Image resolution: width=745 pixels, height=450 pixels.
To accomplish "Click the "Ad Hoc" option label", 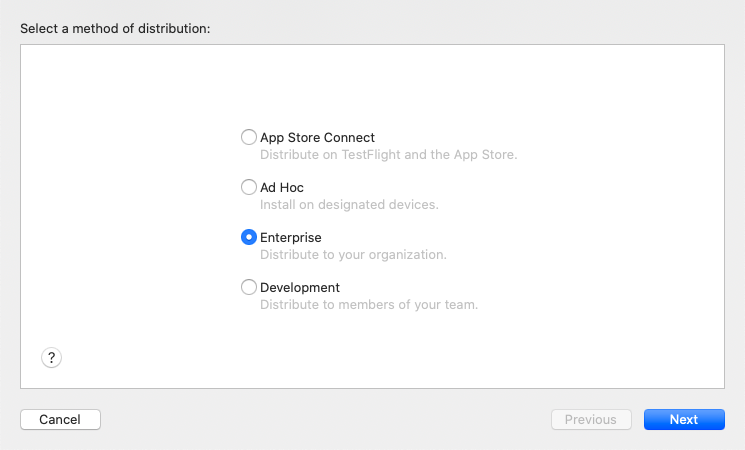I will (x=282, y=187).
